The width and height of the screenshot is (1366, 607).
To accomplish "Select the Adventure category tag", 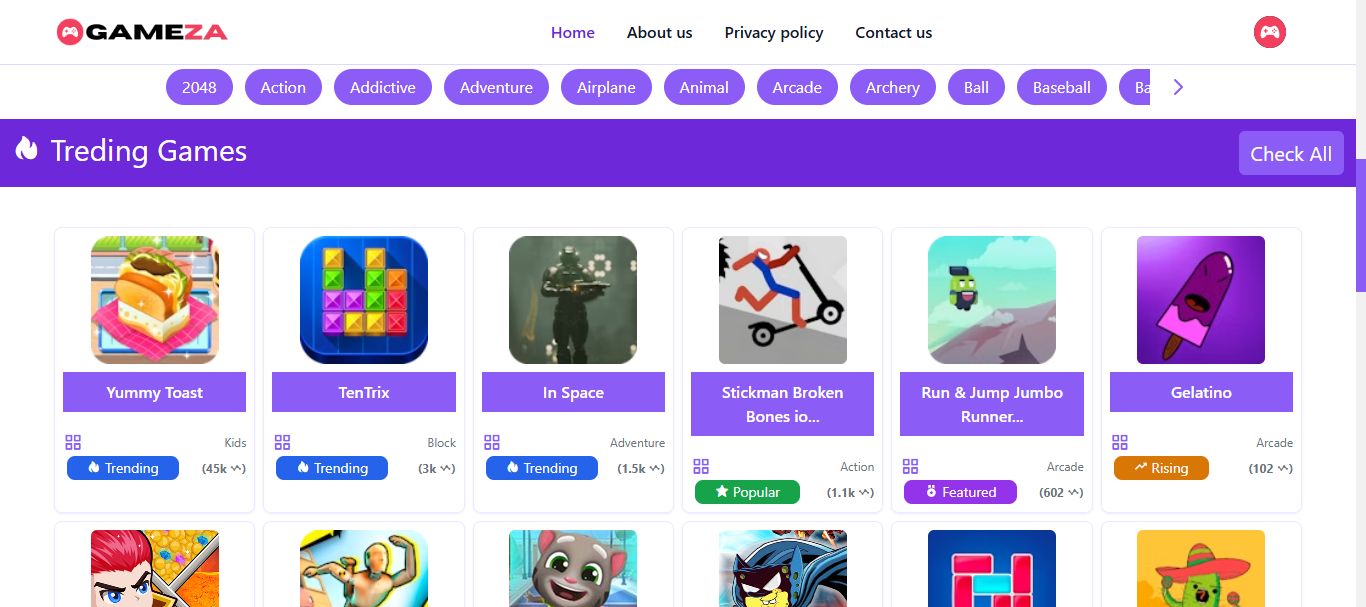I will point(496,87).
